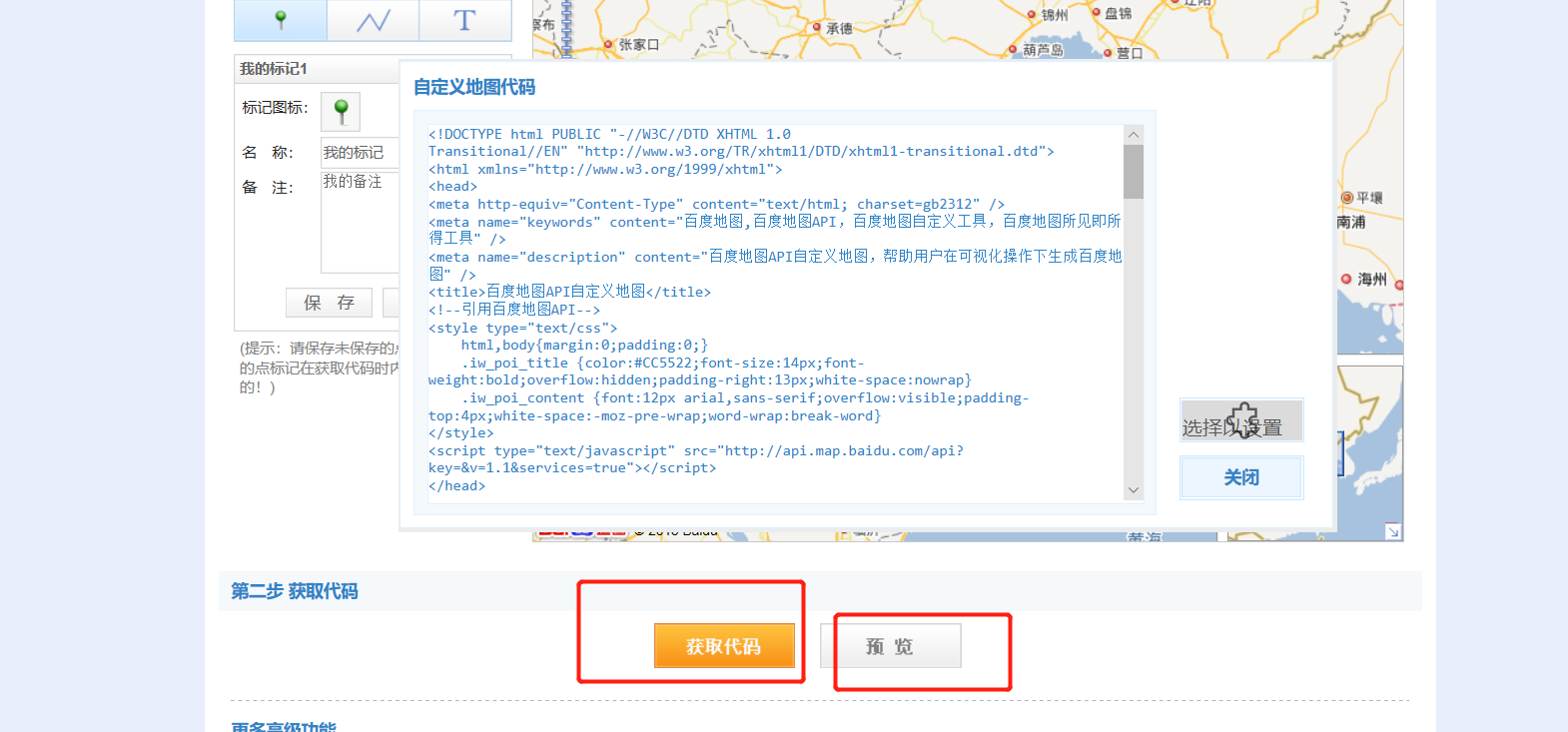
Task: Click the 葫芦岛 city marker on the map
Action: coord(1013,49)
